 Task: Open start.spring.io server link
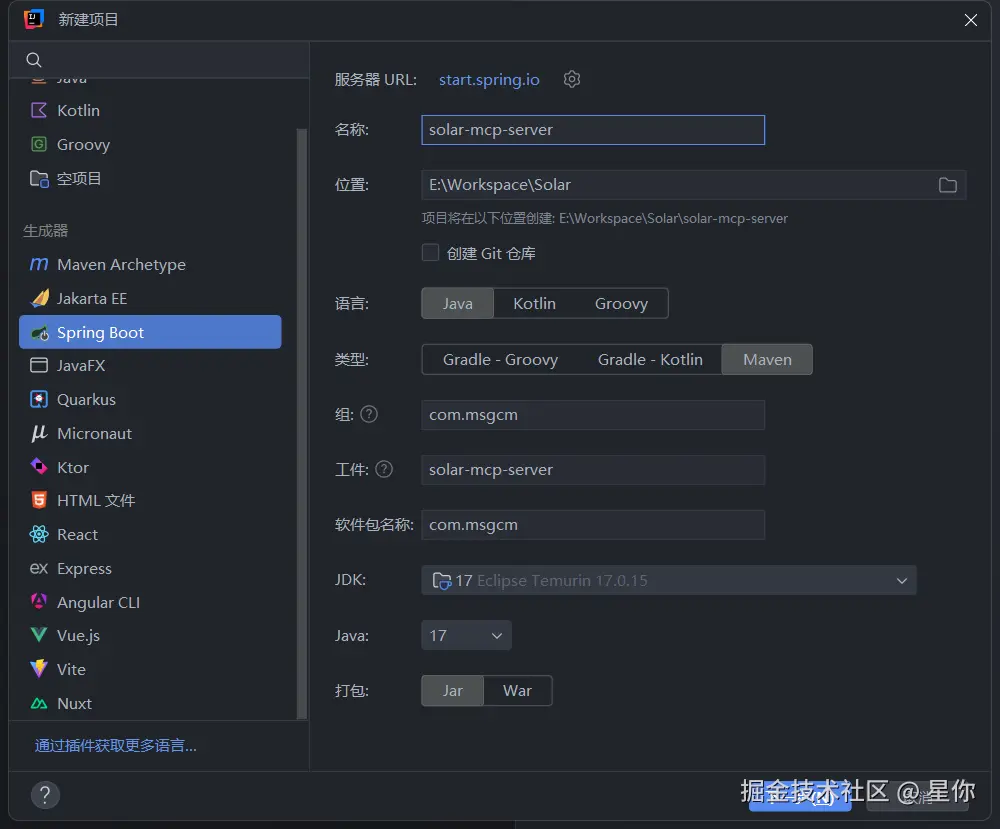tap(489, 80)
